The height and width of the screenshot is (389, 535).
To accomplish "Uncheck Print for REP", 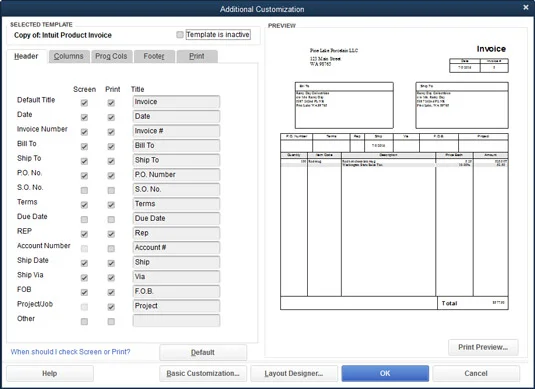I will coord(111,234).
